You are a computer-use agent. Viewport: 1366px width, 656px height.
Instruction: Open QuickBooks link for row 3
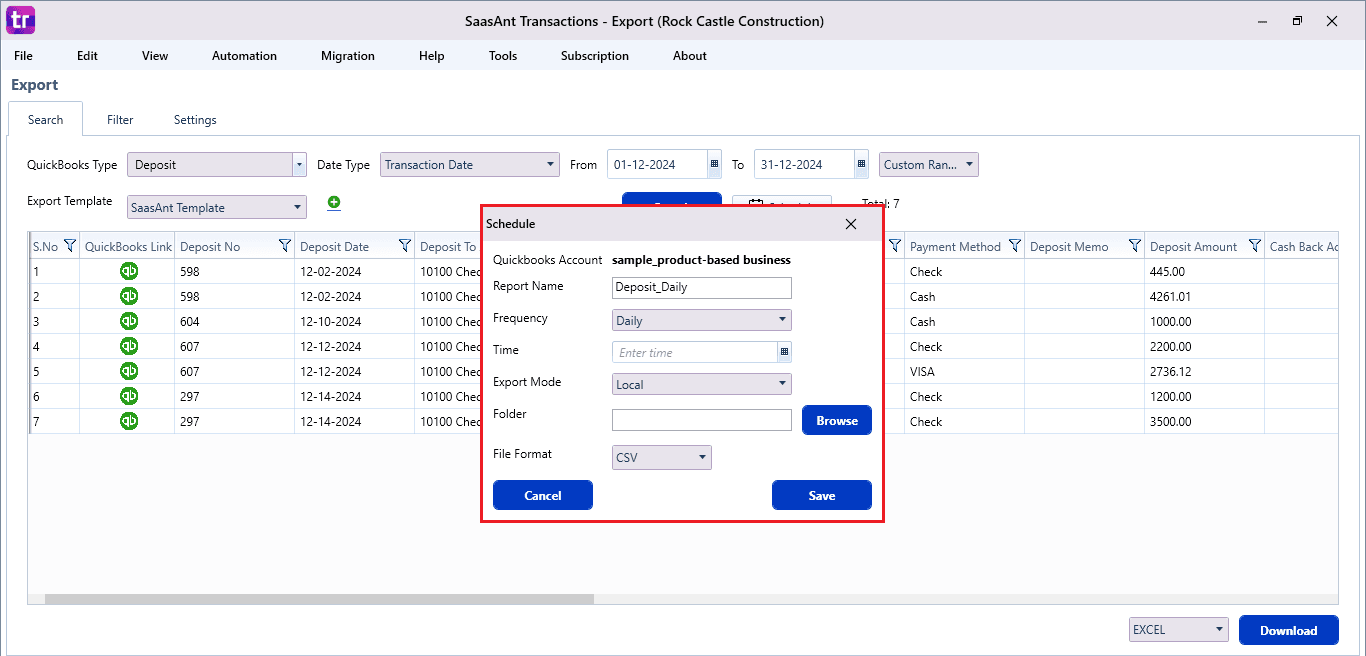129,321
